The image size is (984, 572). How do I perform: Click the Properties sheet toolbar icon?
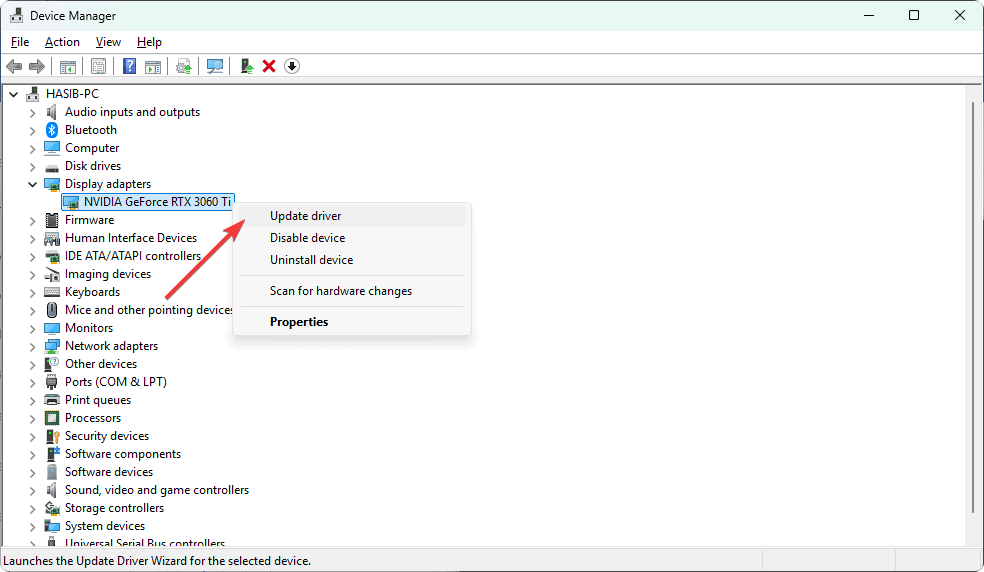(99, 66)
